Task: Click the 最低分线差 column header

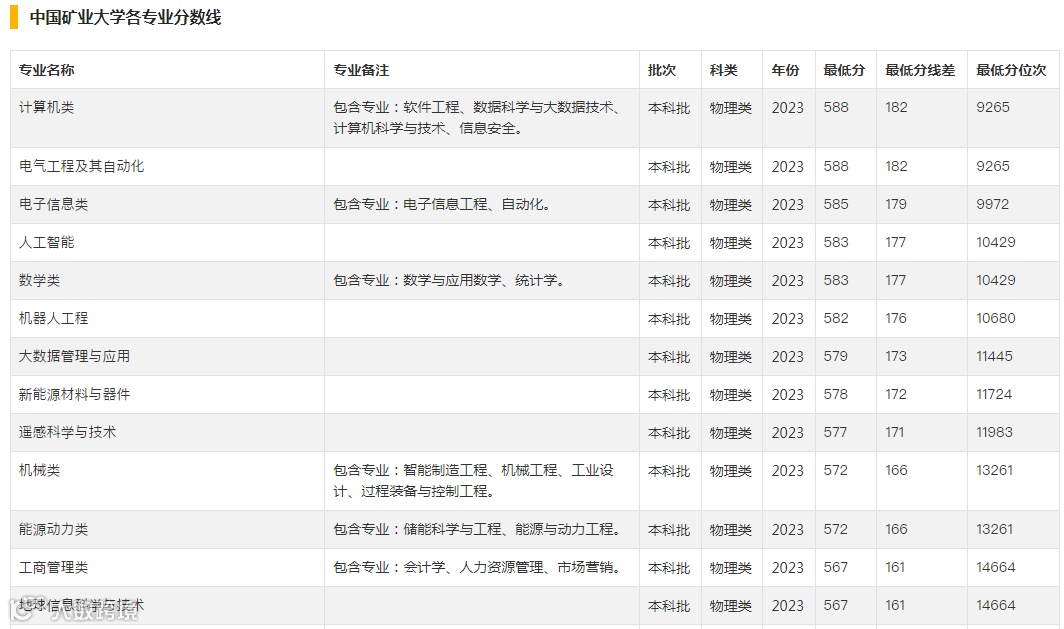Action: pos(920,70)
